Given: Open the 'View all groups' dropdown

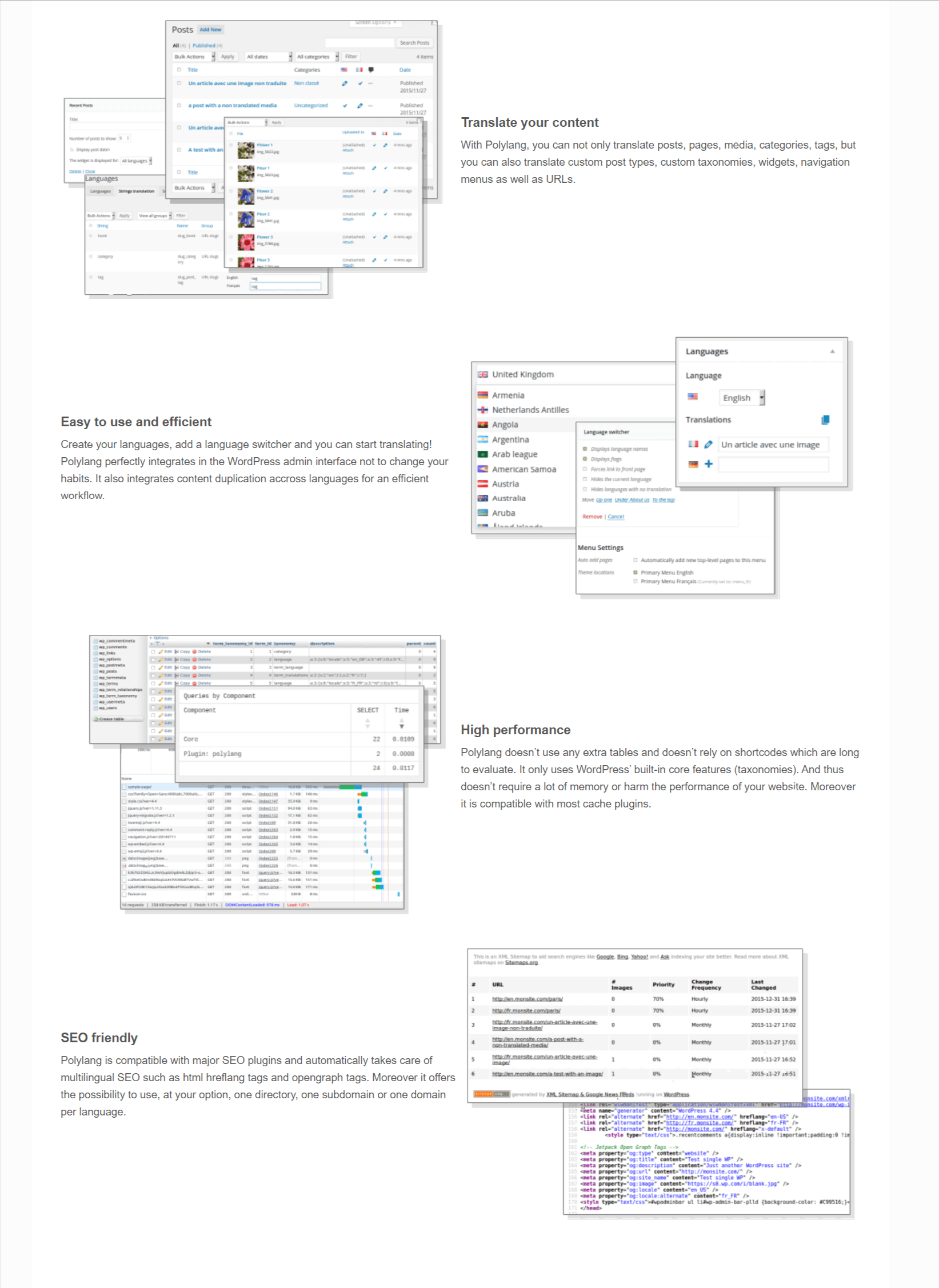Looking at the screenshot, I should (154, 215).
